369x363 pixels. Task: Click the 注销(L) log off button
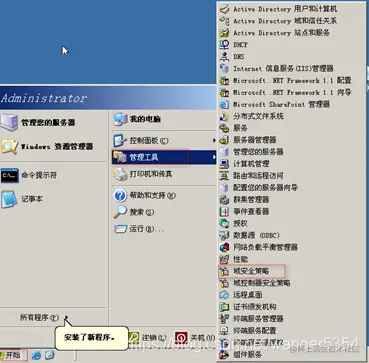pos(148,338)
